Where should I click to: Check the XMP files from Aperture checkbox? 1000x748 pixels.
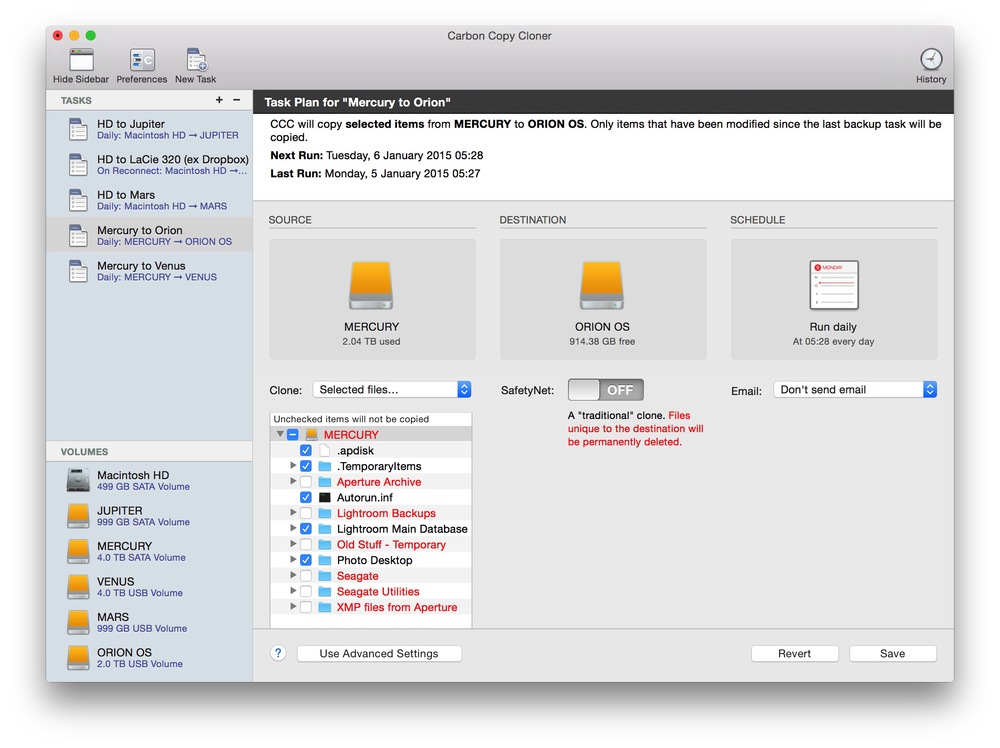tap(306, 607)
